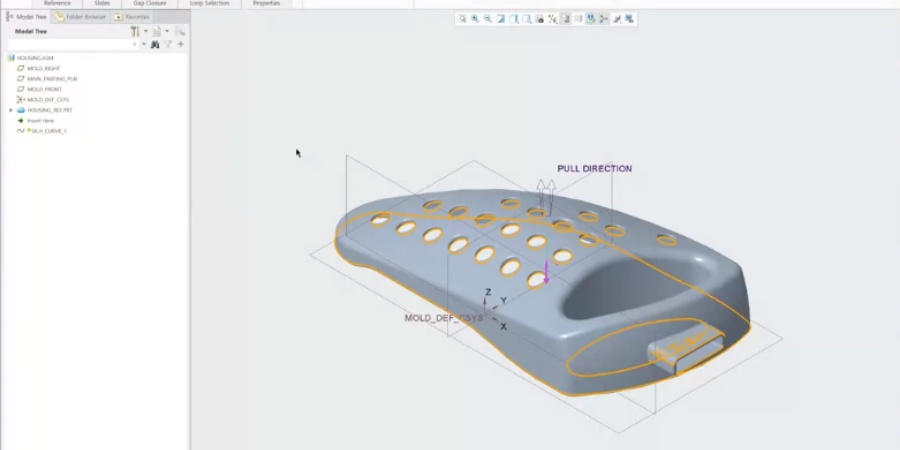Screen dimensions: 900x450
Task: Open the Favorites tab
Action: click(133, 17)
